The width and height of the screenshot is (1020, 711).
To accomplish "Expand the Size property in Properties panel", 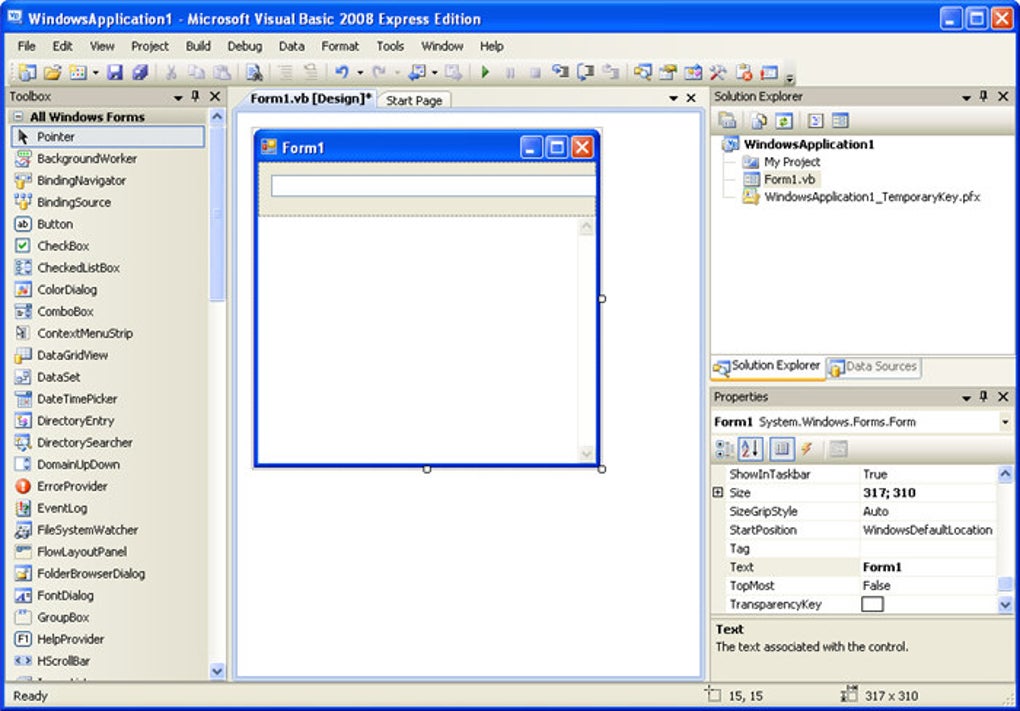I will coord(719,492).
